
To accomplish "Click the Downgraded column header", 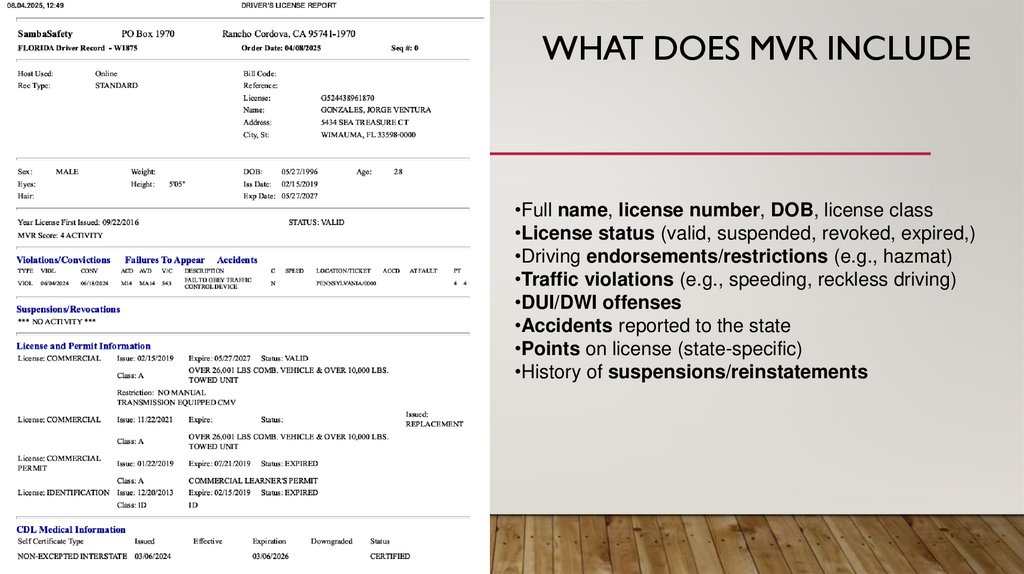I will point(332,541).
